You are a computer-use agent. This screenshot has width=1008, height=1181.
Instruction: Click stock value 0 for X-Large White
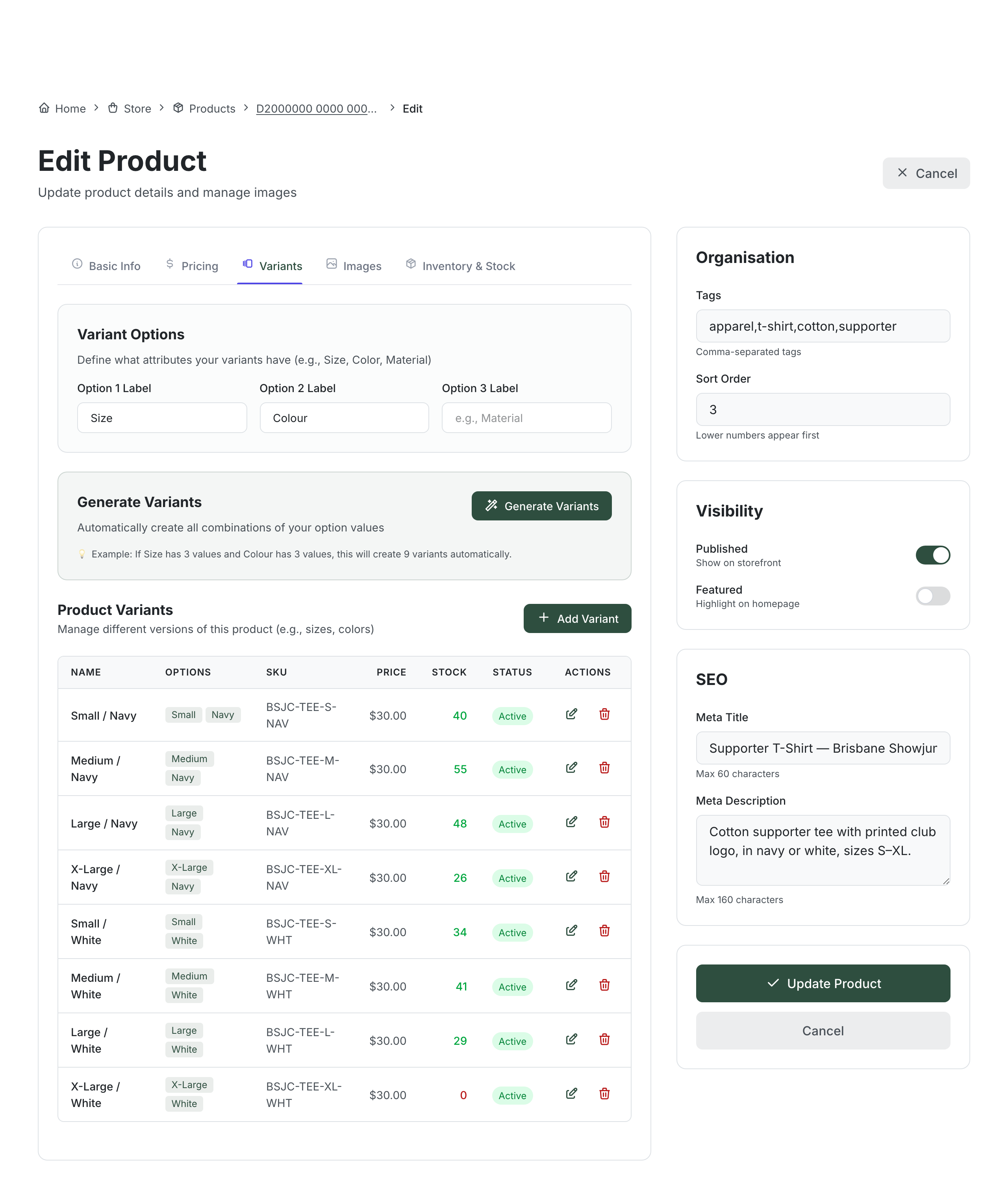tap(463, 1095)
